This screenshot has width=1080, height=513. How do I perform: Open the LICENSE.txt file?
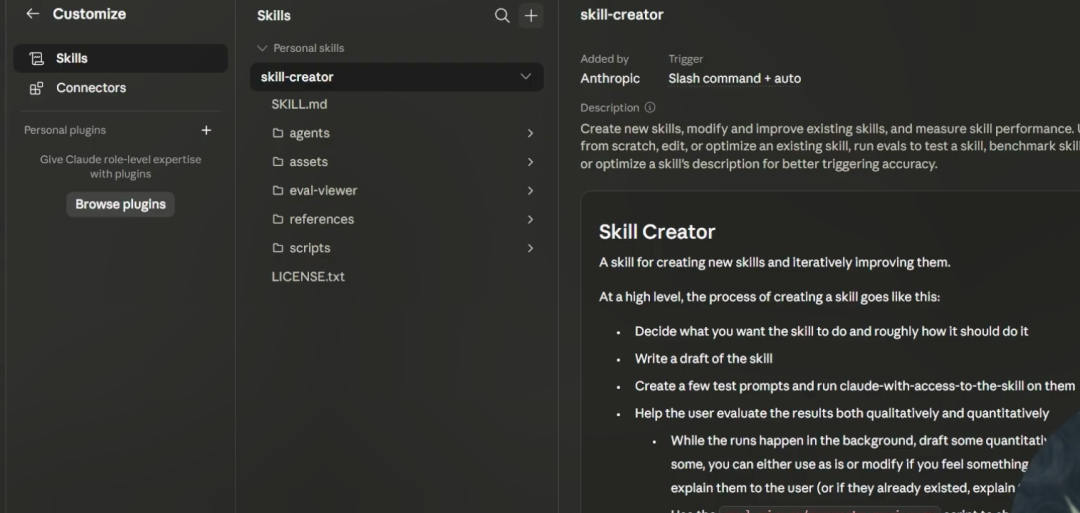tap(308, 277)
